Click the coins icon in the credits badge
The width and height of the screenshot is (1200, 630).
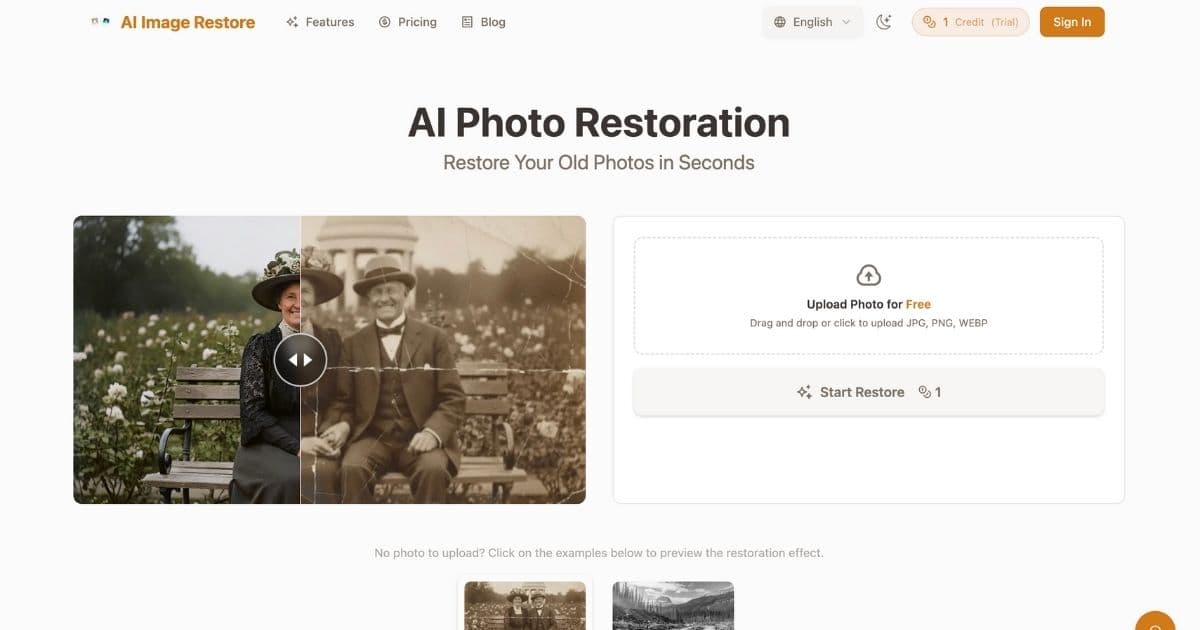[x=931, y=21]
